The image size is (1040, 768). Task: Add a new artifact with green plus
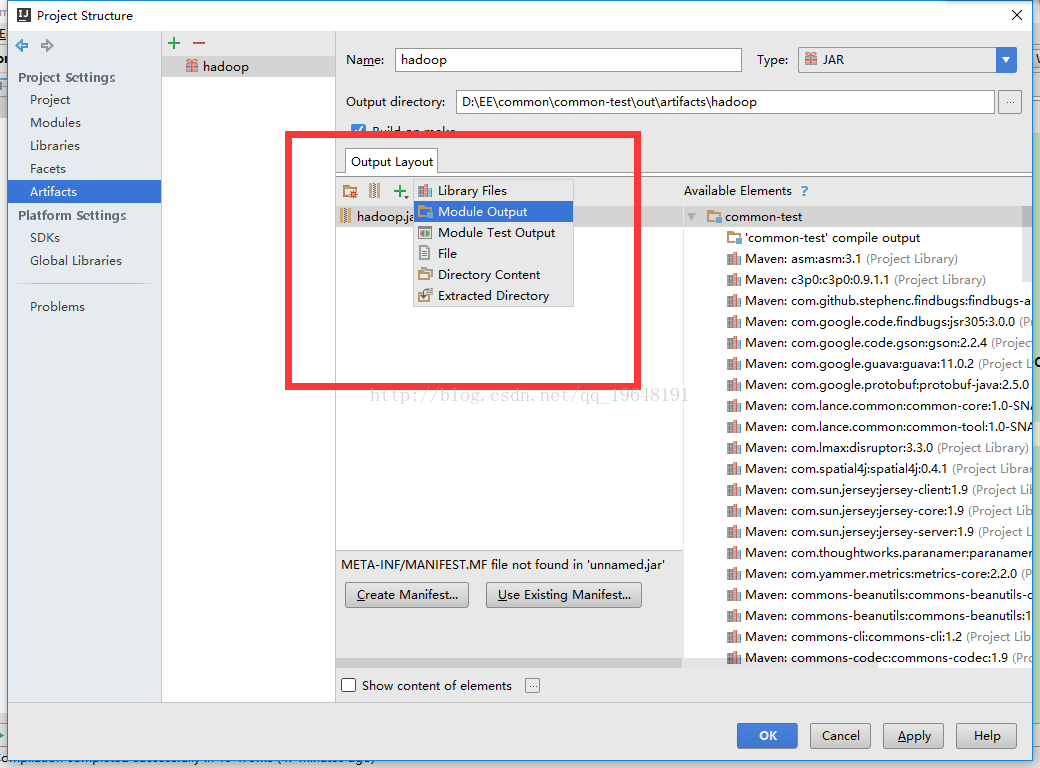click(x=174, y=43)
